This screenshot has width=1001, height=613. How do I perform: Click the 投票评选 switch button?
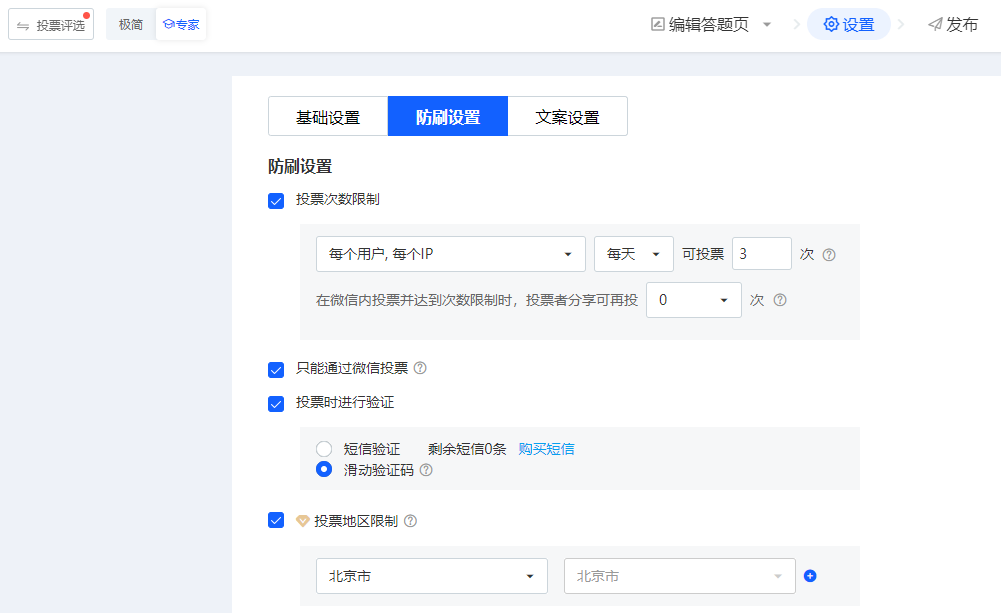point(51,25)
